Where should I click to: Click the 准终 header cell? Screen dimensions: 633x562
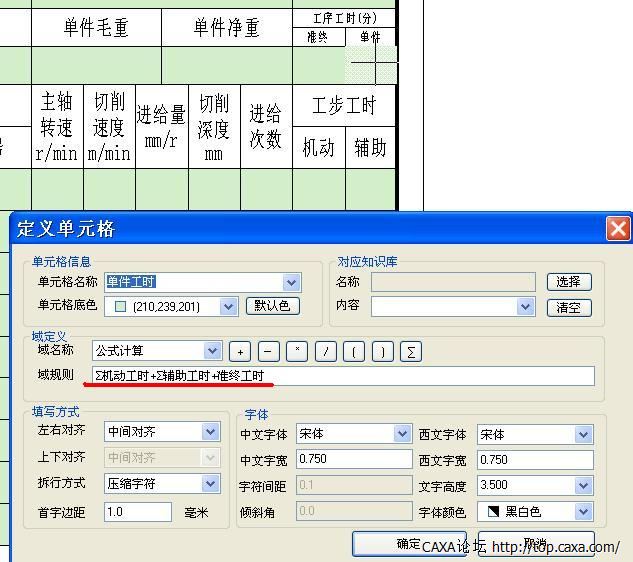pos(318,37)
